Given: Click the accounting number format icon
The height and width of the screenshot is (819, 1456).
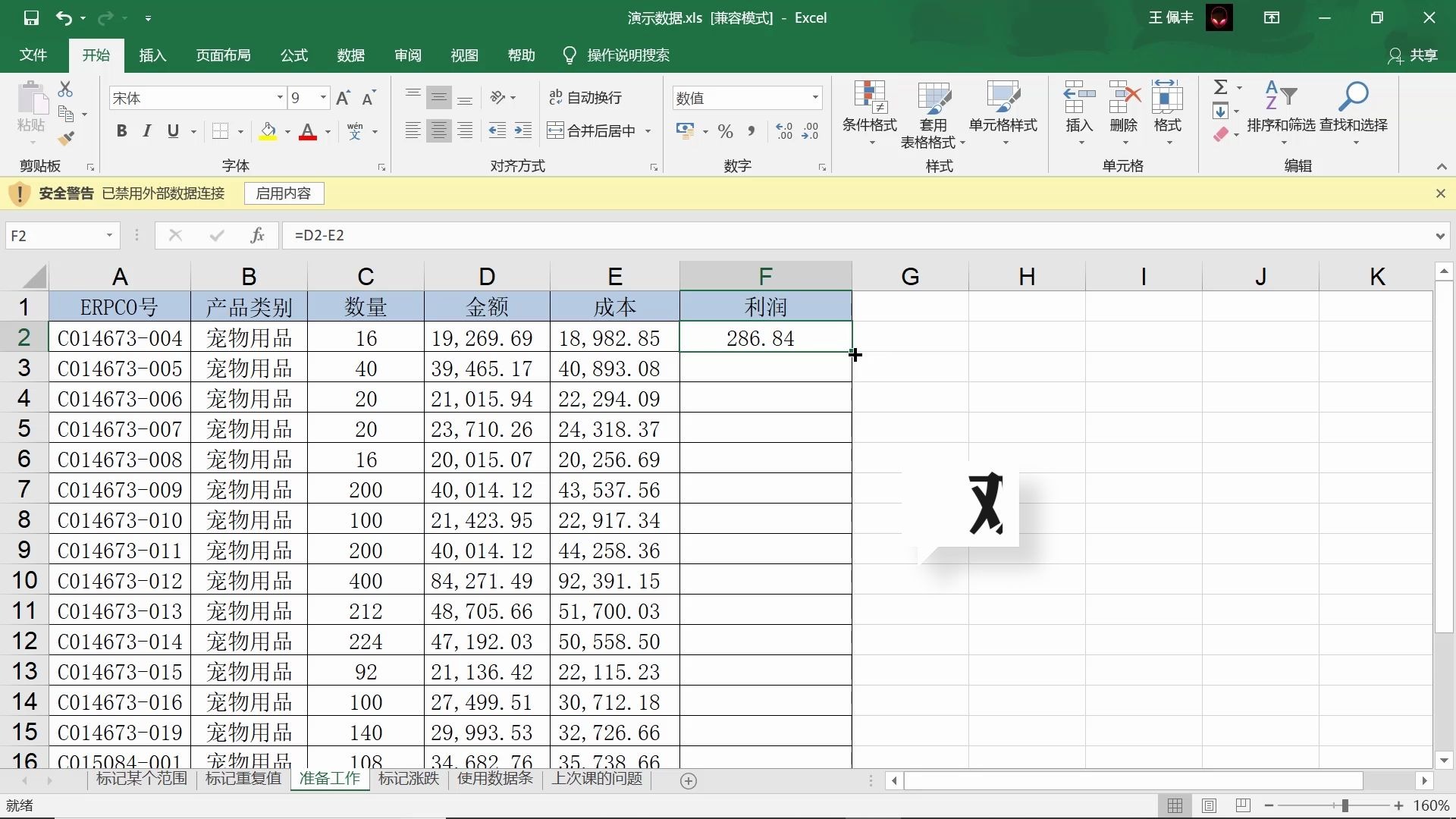Looking at the screenshot, I should tap(686, 131).
